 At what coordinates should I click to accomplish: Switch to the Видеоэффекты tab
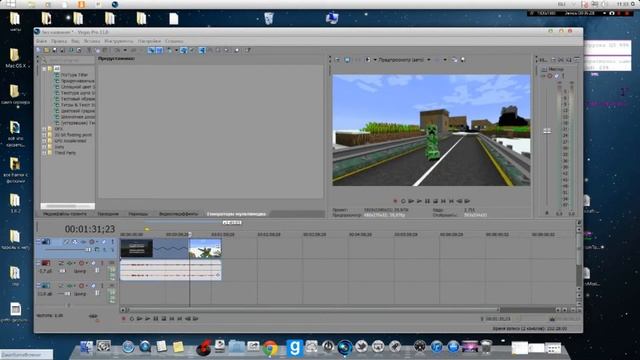tap(178, 214)
